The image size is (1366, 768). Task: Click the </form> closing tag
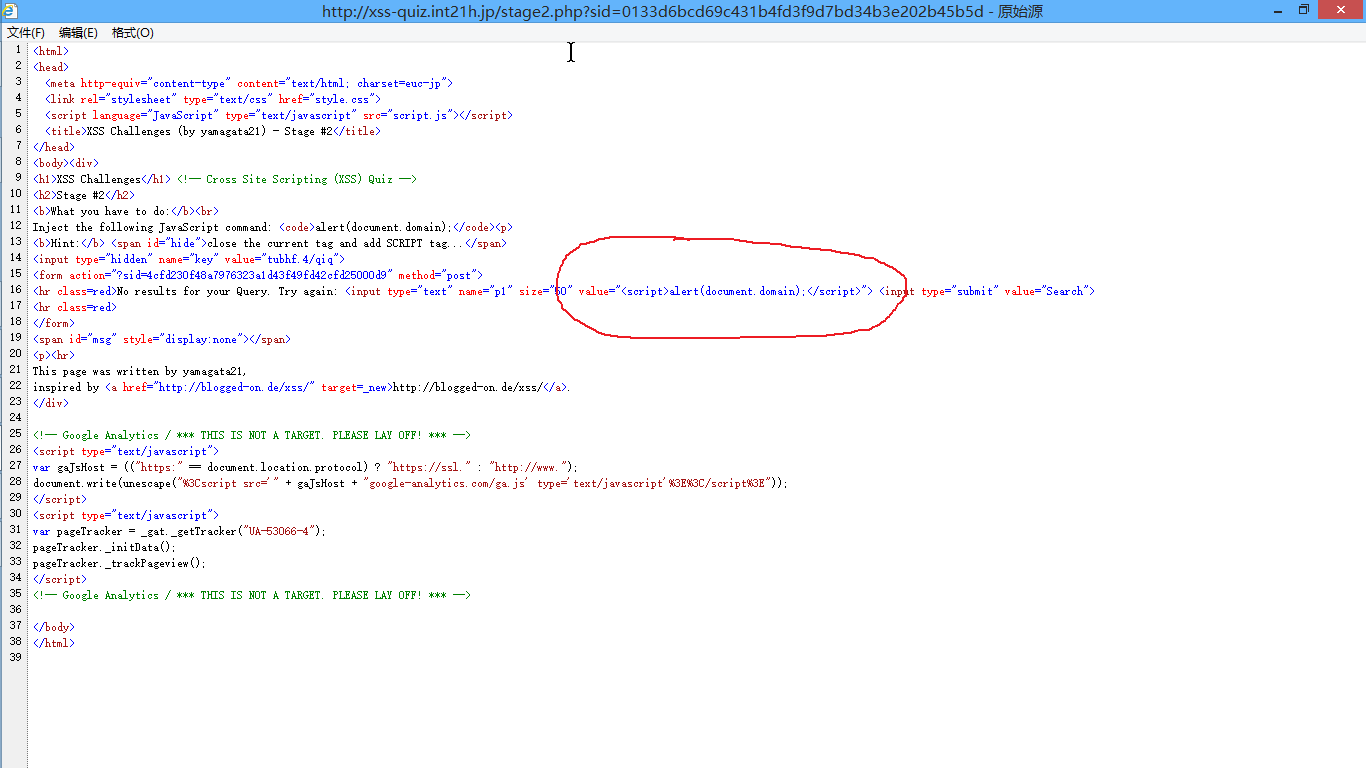tap(54, 323)
